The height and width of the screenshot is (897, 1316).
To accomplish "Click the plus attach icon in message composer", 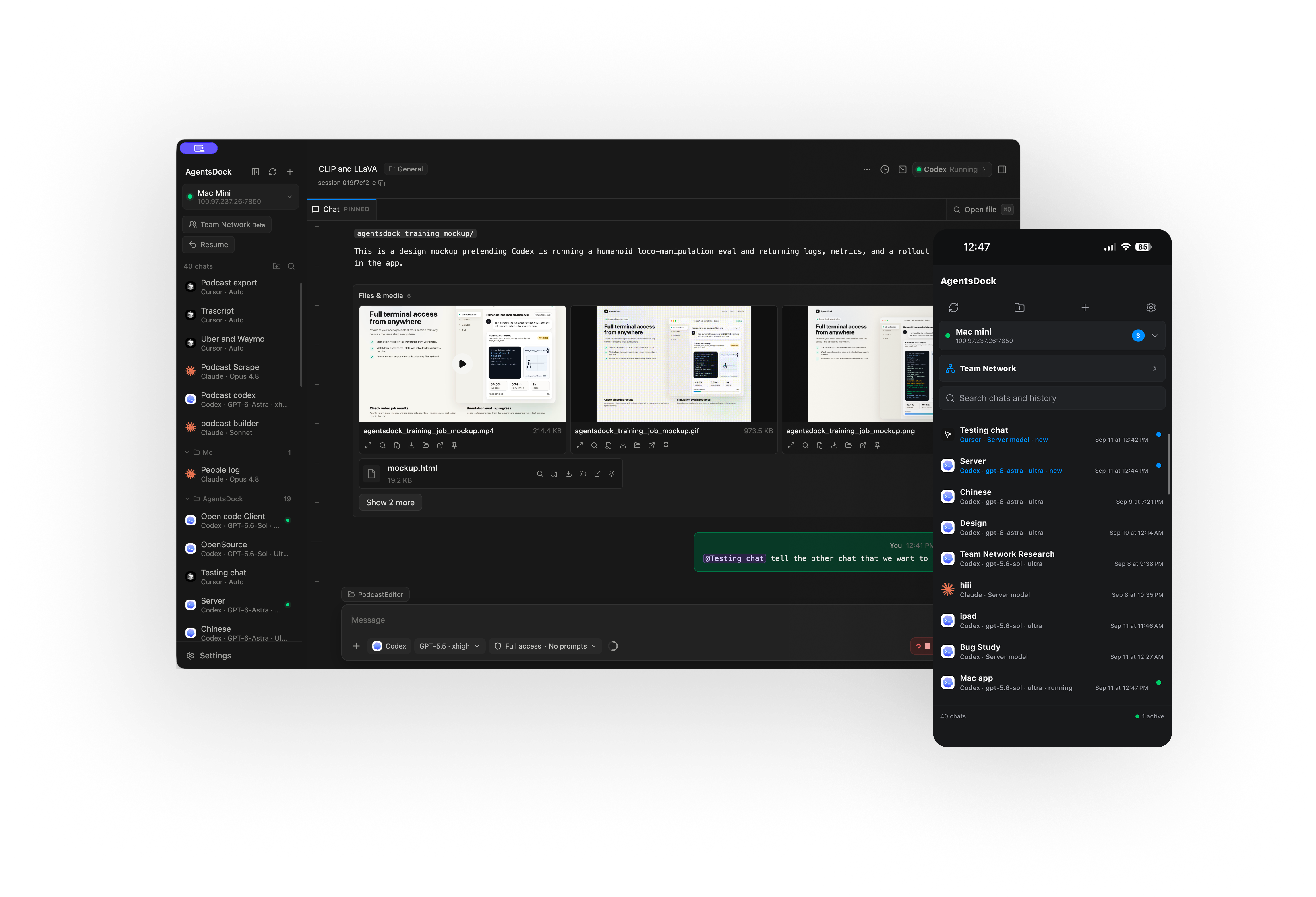I will pyautogui.click(x=356, y=646).
